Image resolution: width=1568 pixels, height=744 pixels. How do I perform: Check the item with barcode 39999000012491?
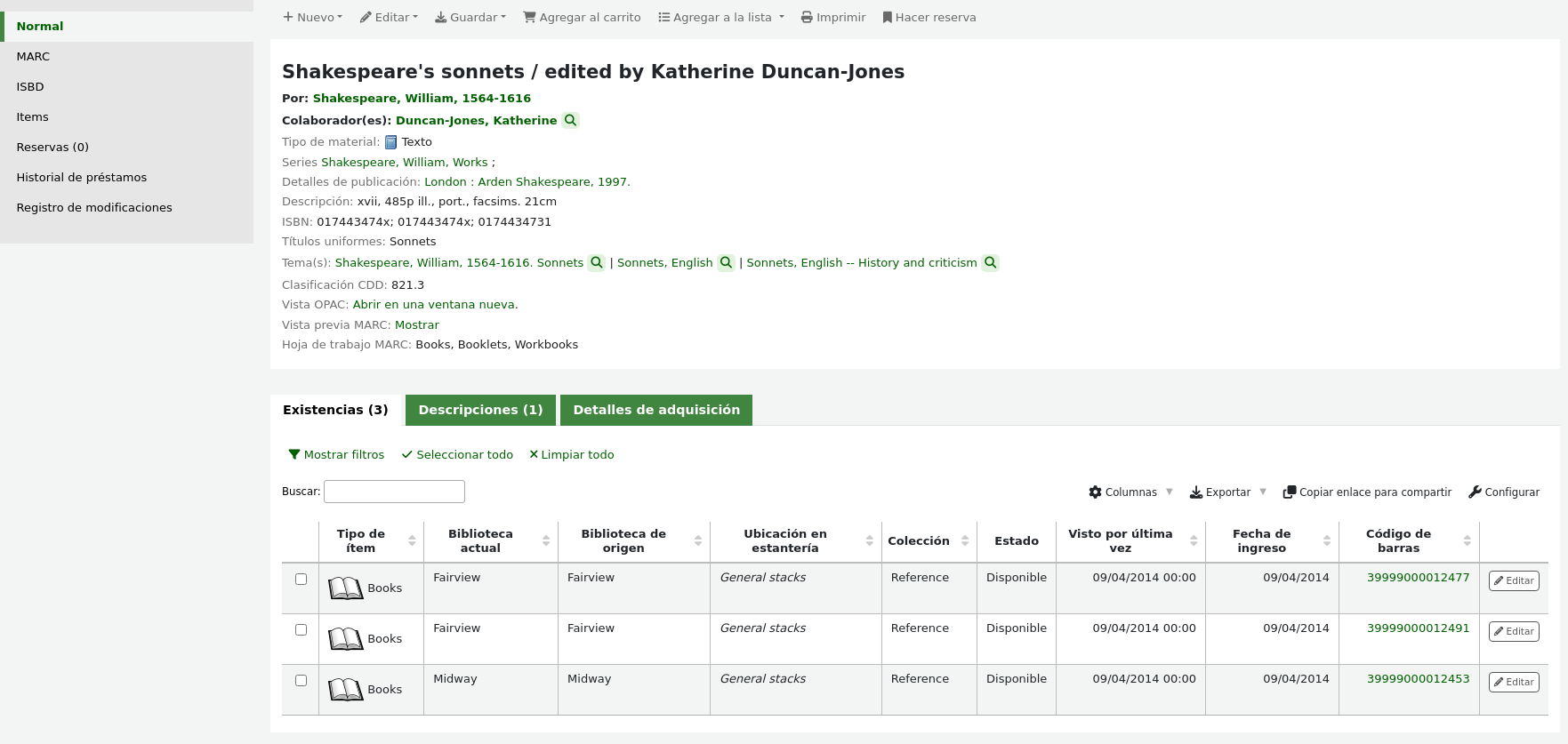pos(301,629)
